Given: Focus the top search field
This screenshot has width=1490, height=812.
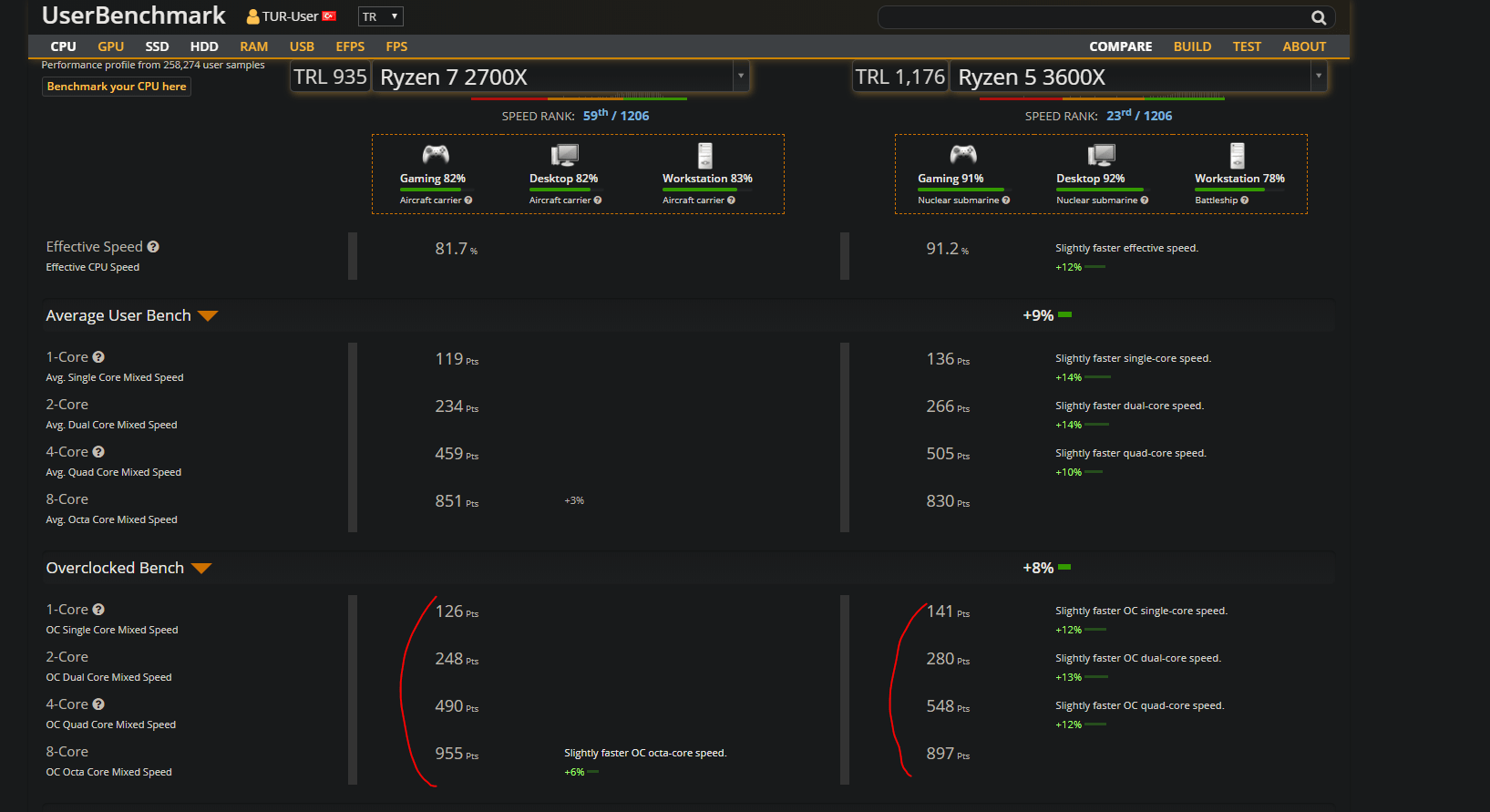Looking at the screenshot, I should pos(1106,17).
